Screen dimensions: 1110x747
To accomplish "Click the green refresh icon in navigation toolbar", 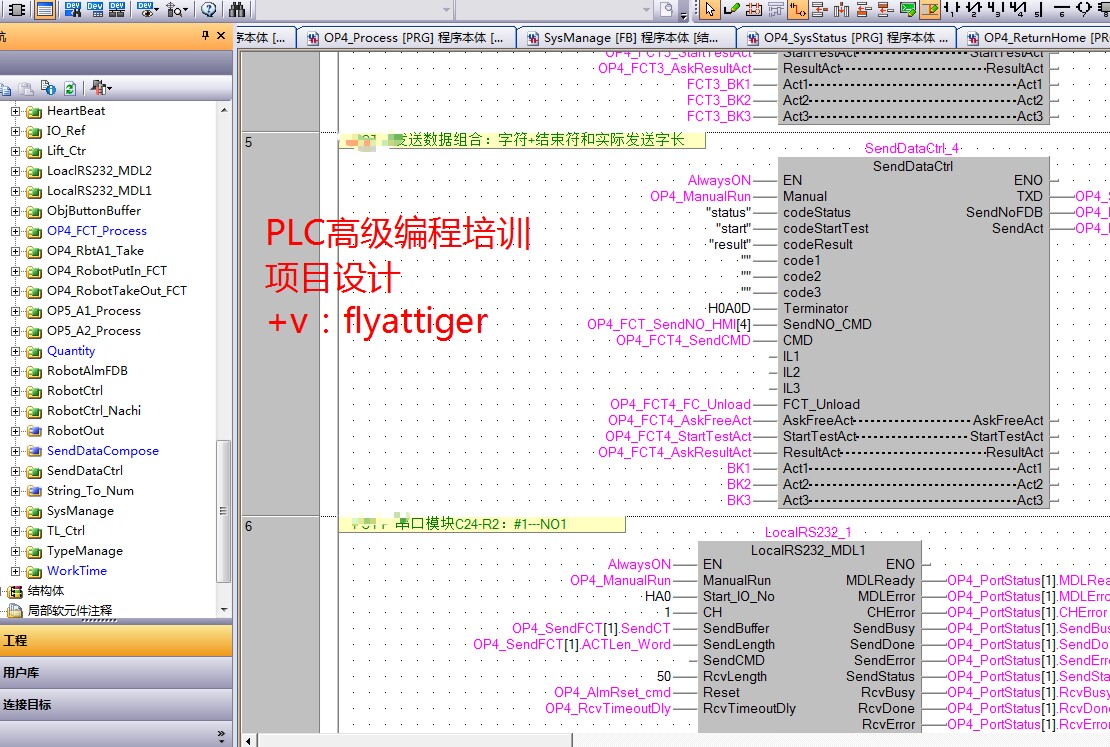I will pos(69,88).
